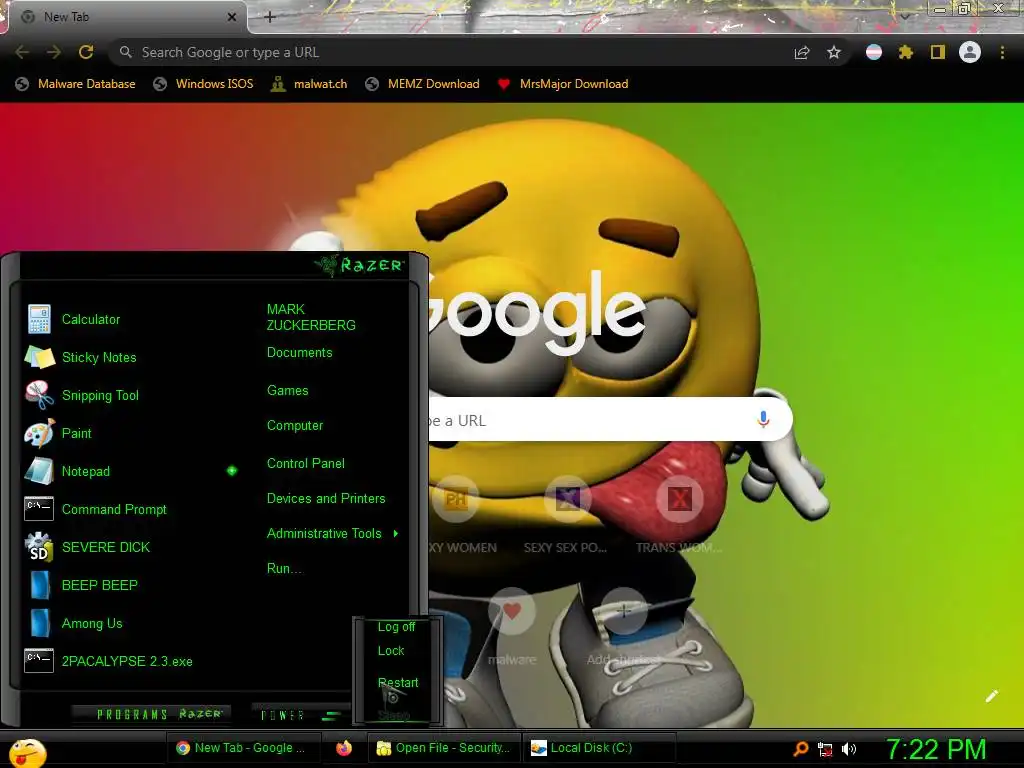The height and width of the screenshot is (768, 1024).
Task: Close the New Tab tab
Action: 232,17
